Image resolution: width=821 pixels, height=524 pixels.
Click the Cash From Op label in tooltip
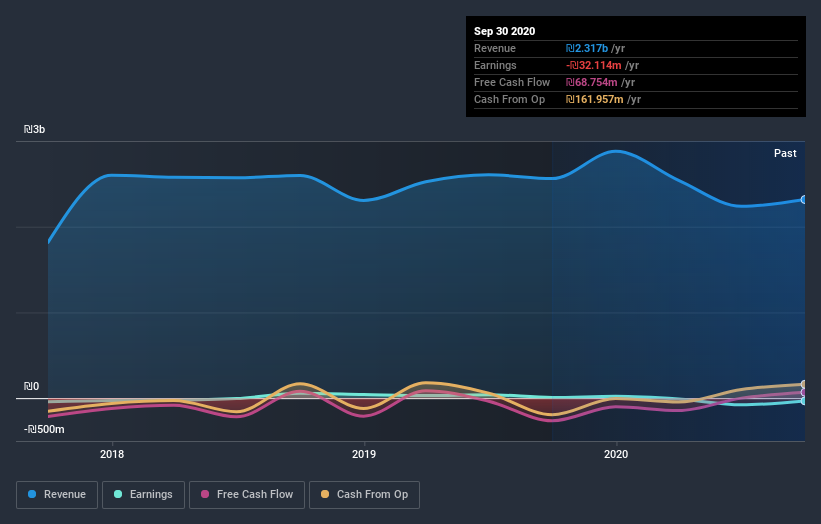tap(509, 99)
